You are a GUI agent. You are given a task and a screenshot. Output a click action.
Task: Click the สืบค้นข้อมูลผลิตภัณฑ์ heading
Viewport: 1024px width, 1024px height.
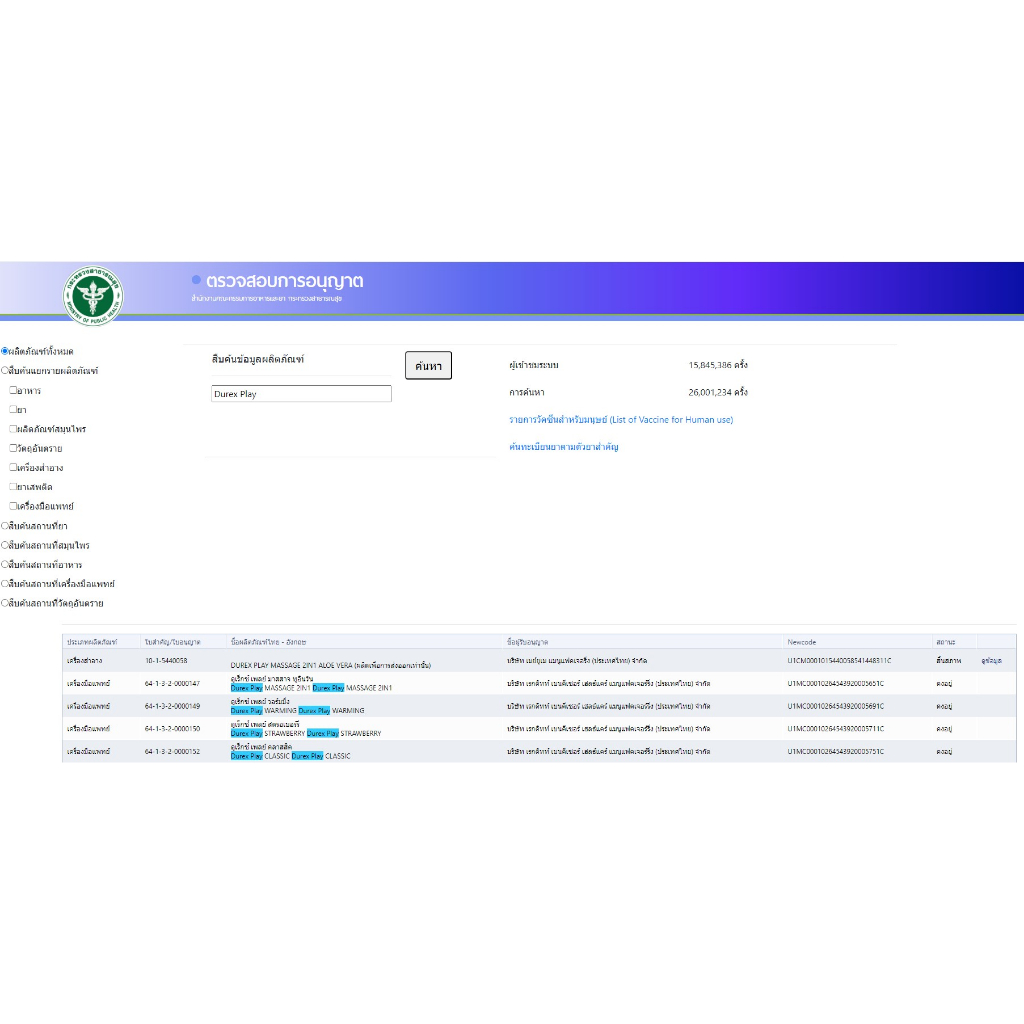pos(258,359)
